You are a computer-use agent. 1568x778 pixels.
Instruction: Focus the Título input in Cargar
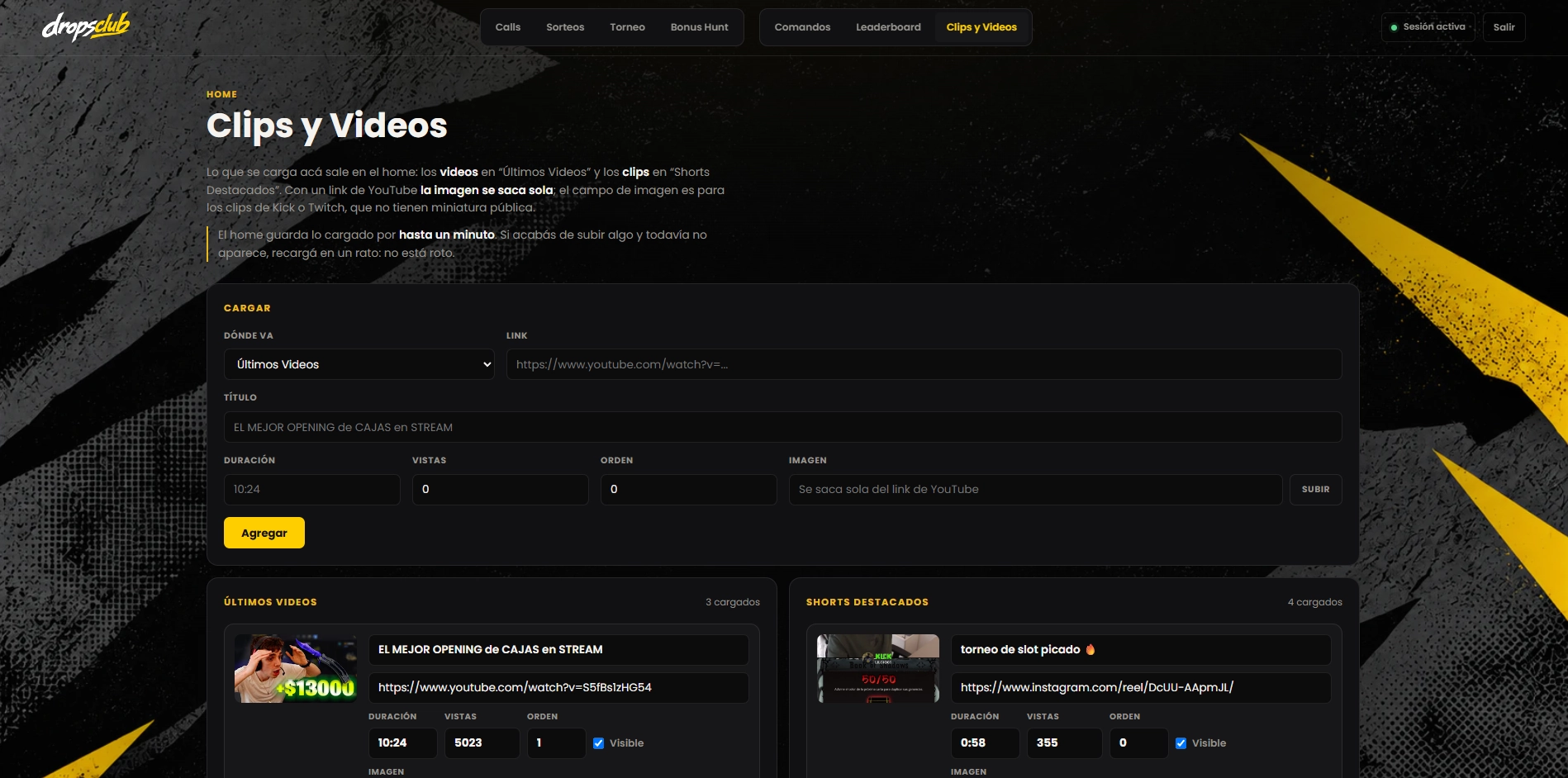point(782,427)
